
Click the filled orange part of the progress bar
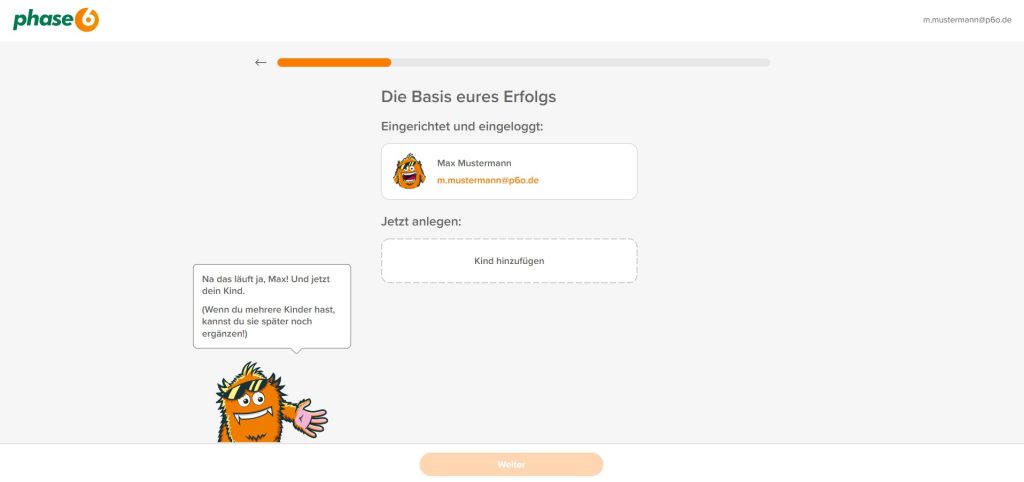[x=334, y=63]
